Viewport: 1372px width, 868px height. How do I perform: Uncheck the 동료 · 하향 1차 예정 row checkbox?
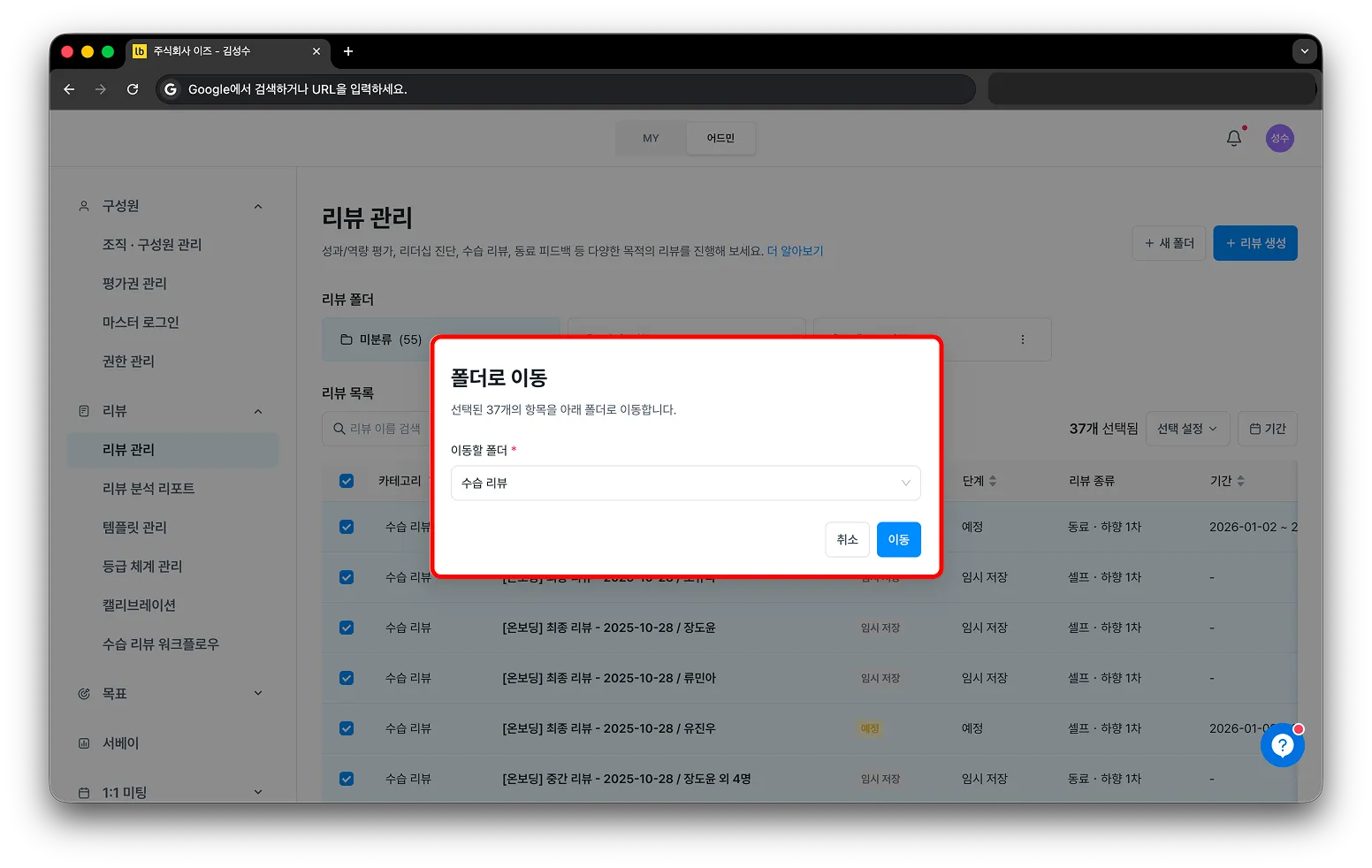pyautogui.click(x=347, y=527)
